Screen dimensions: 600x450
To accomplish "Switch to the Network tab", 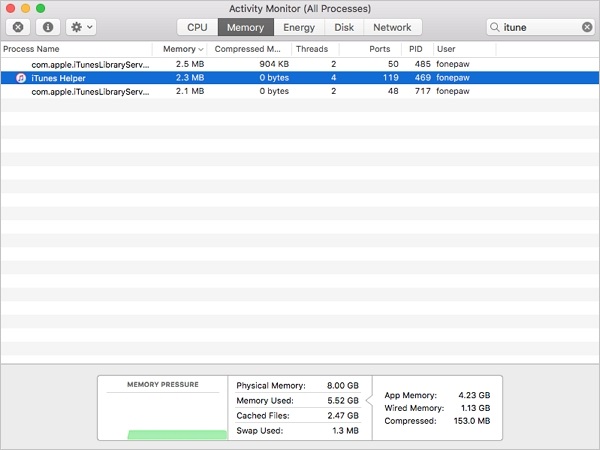I will tap(393, 28).
